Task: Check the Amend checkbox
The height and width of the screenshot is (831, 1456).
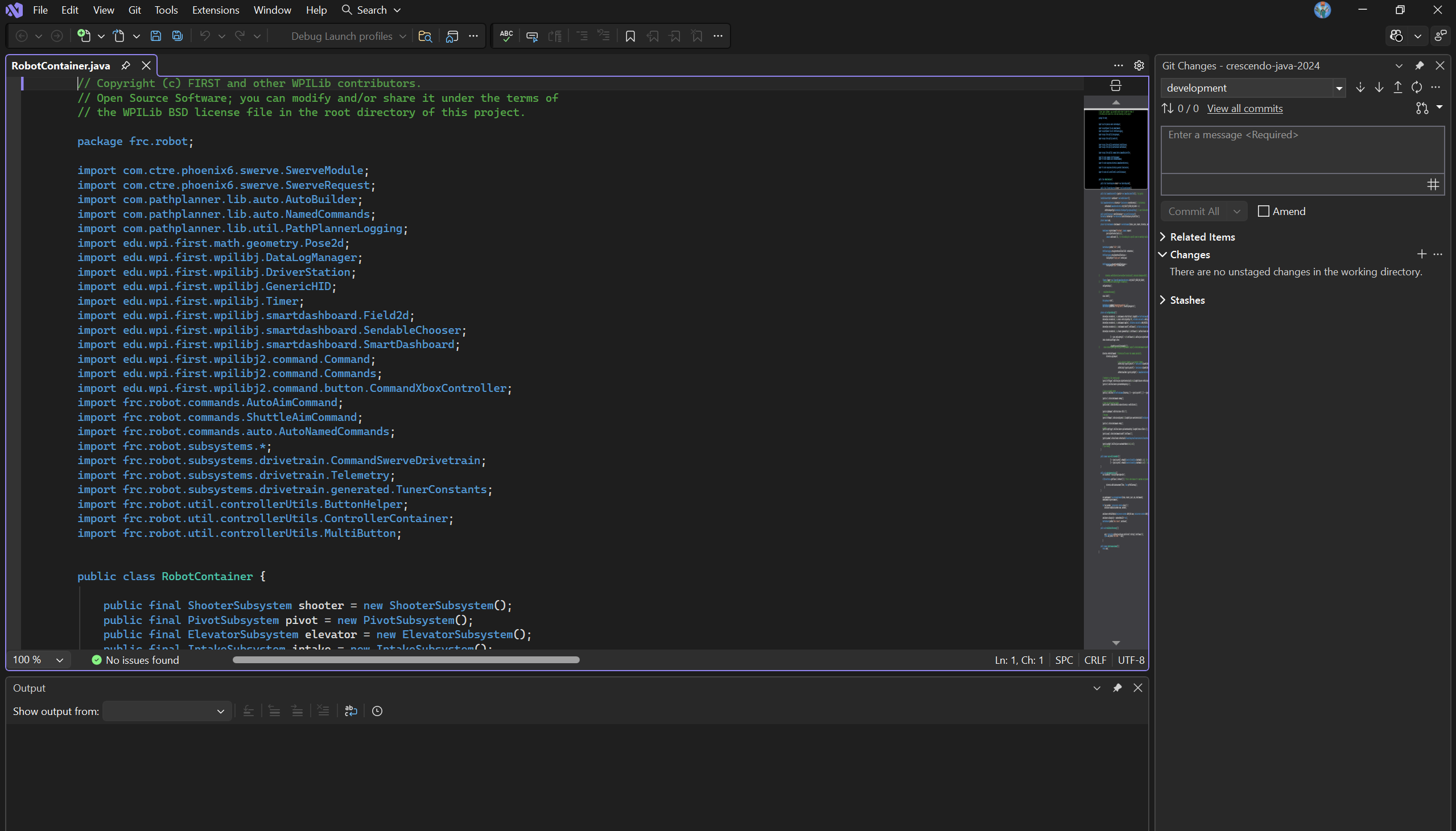Action: point(1264,211)
